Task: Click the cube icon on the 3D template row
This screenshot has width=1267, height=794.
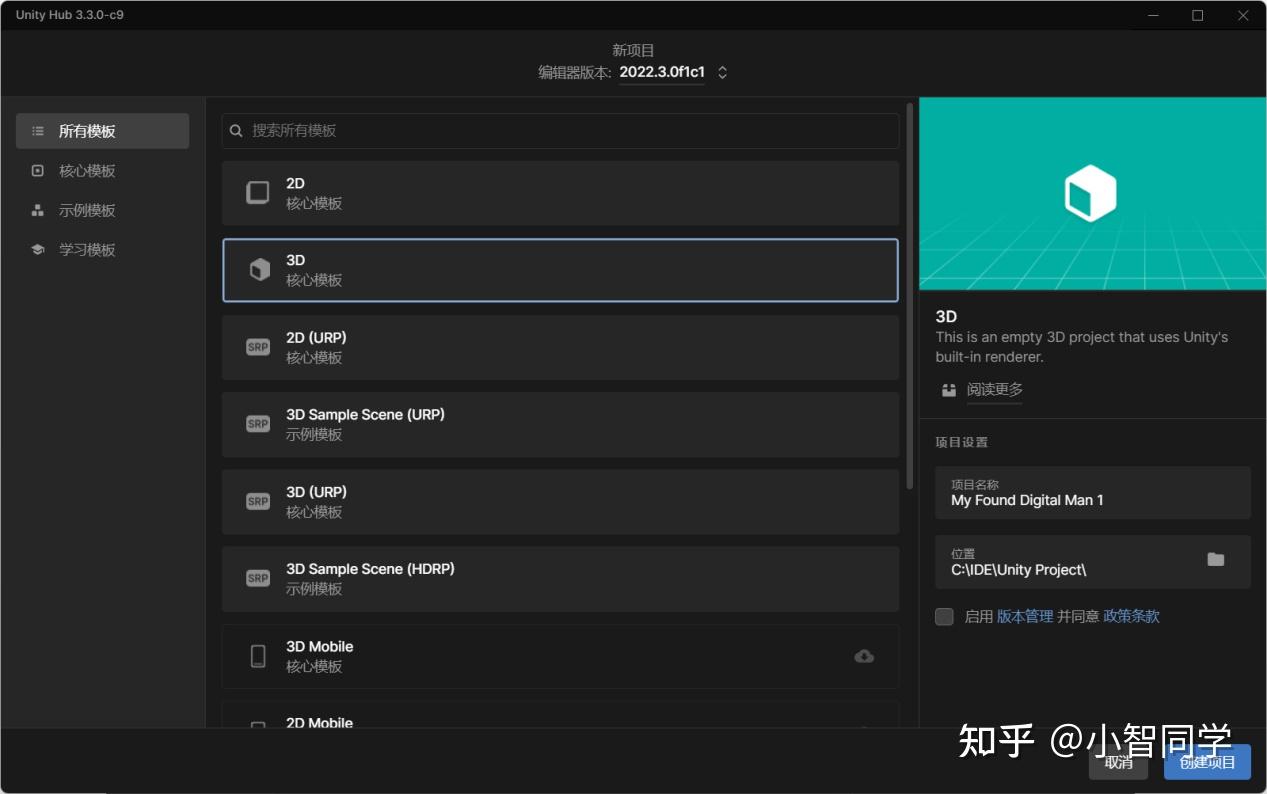Action: tap(257, 269)
